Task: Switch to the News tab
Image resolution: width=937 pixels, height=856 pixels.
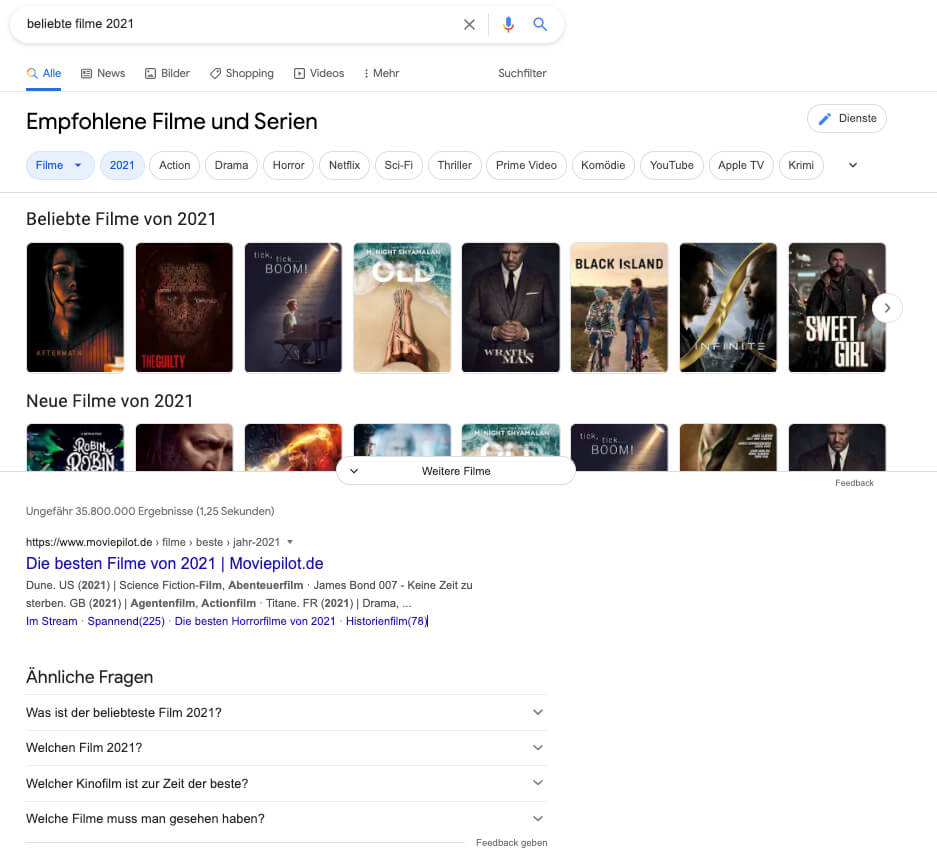Action: (x=103, y=74)
